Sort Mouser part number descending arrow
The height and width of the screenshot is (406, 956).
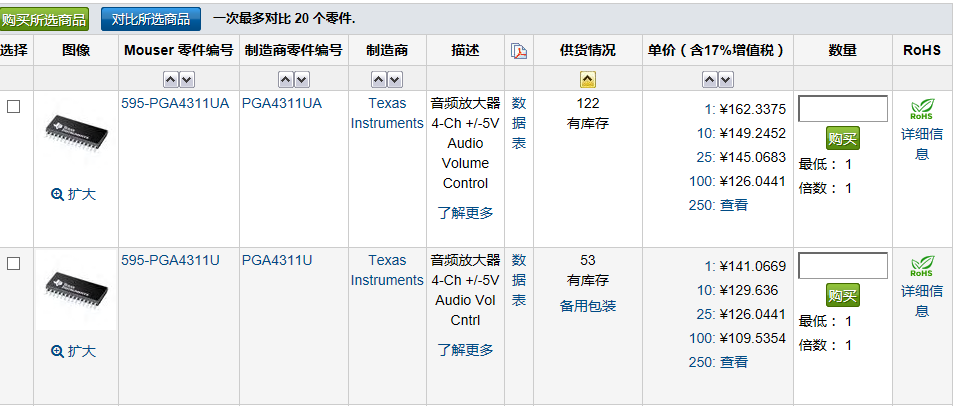coord(187,79)
